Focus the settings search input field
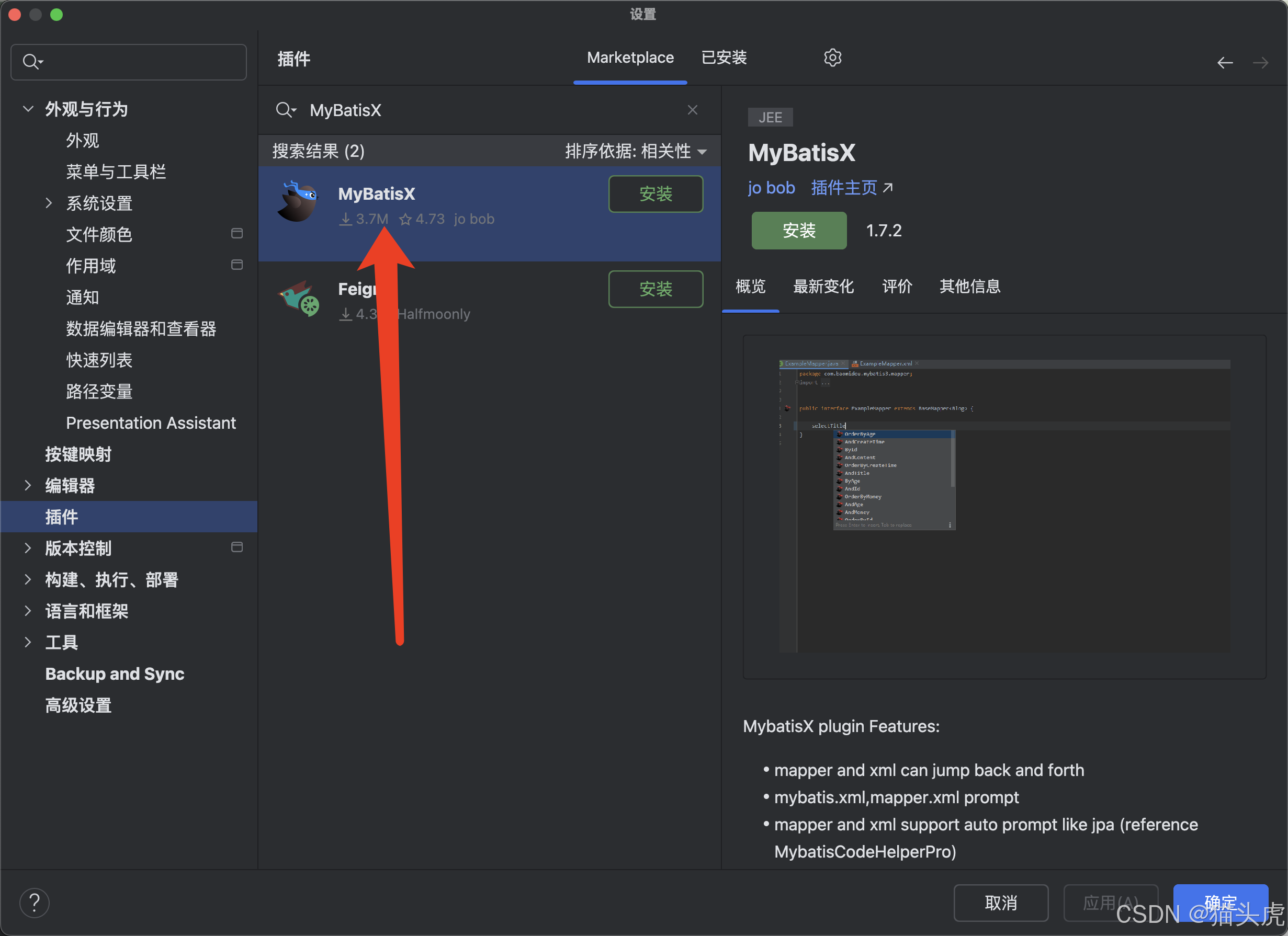 (142, 62)
